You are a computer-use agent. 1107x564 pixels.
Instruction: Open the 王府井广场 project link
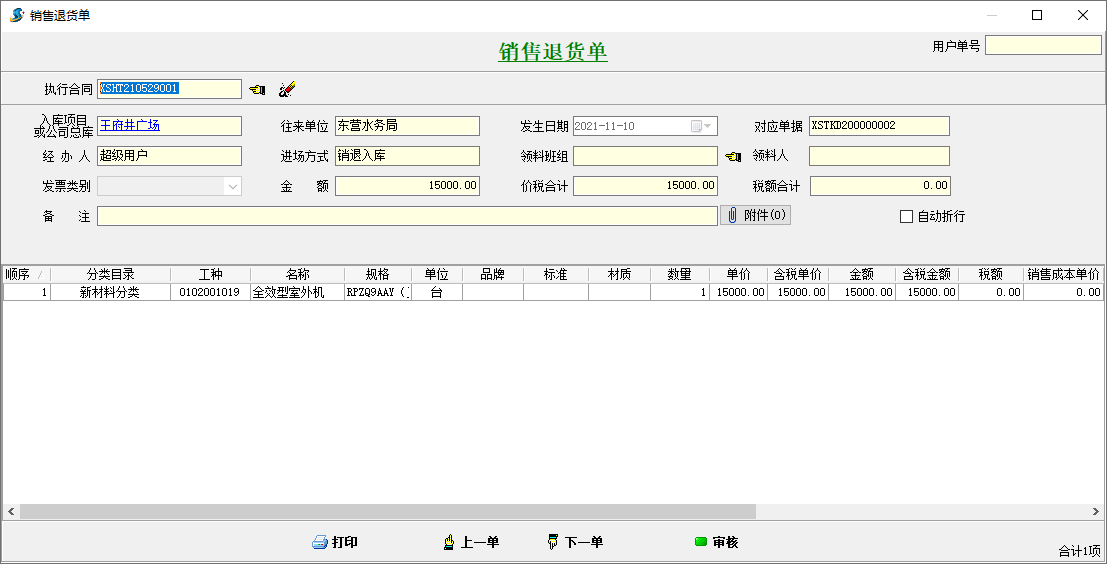click(x=130, y=126)
